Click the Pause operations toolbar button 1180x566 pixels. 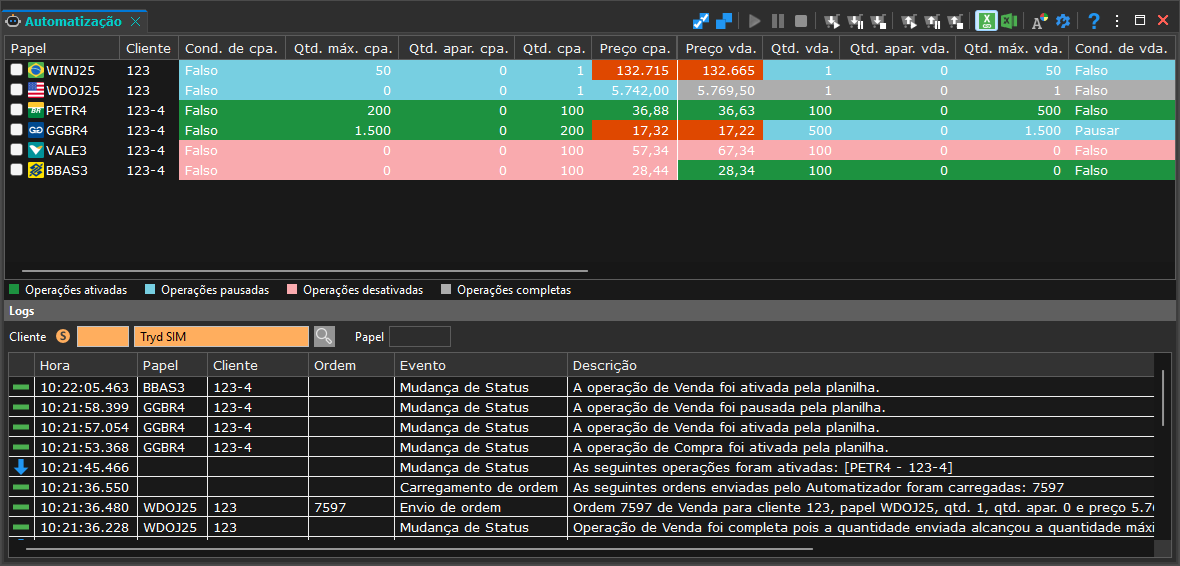click(x=778, y=21)
